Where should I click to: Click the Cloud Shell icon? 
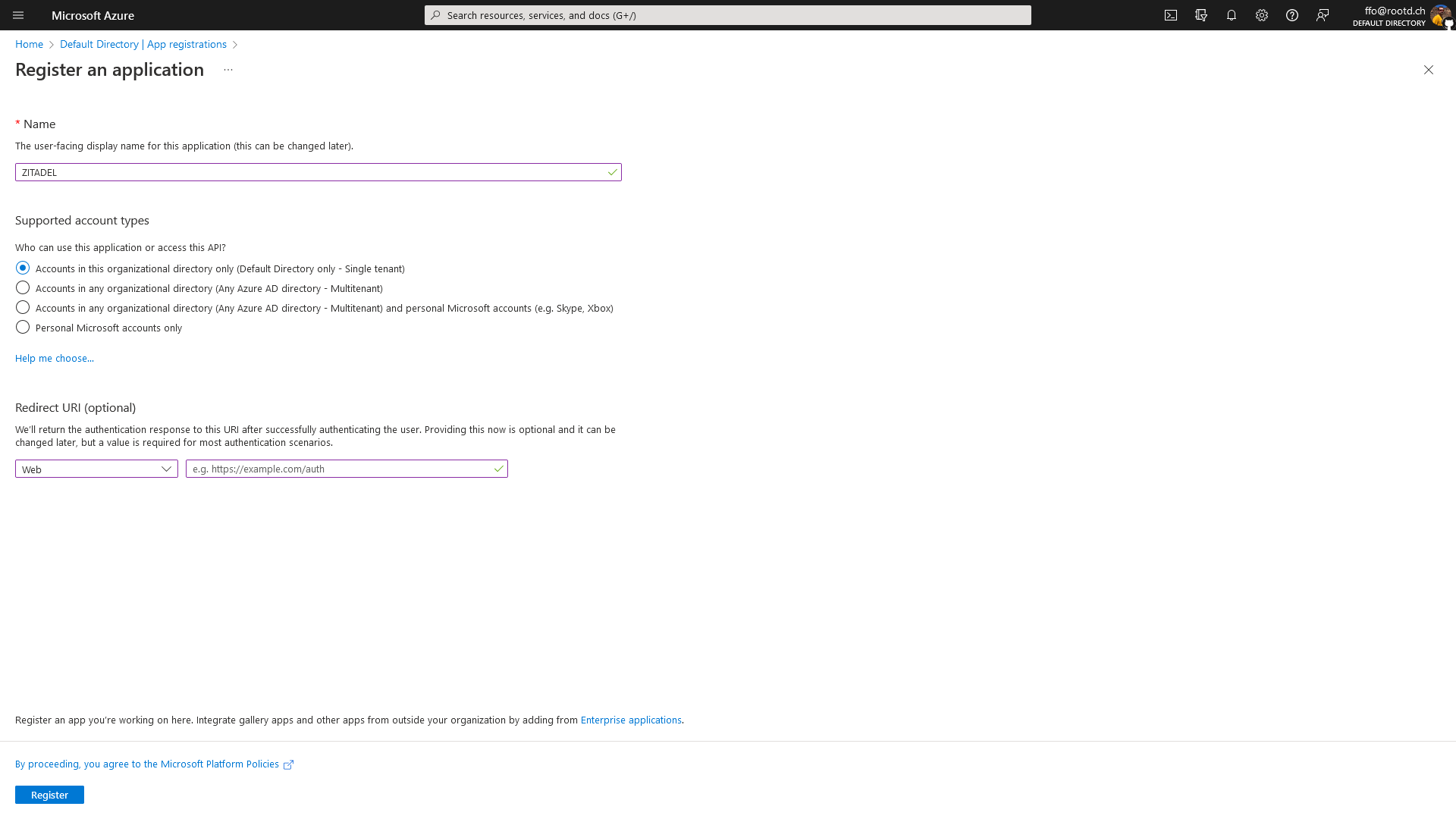tap(1170, 15)
